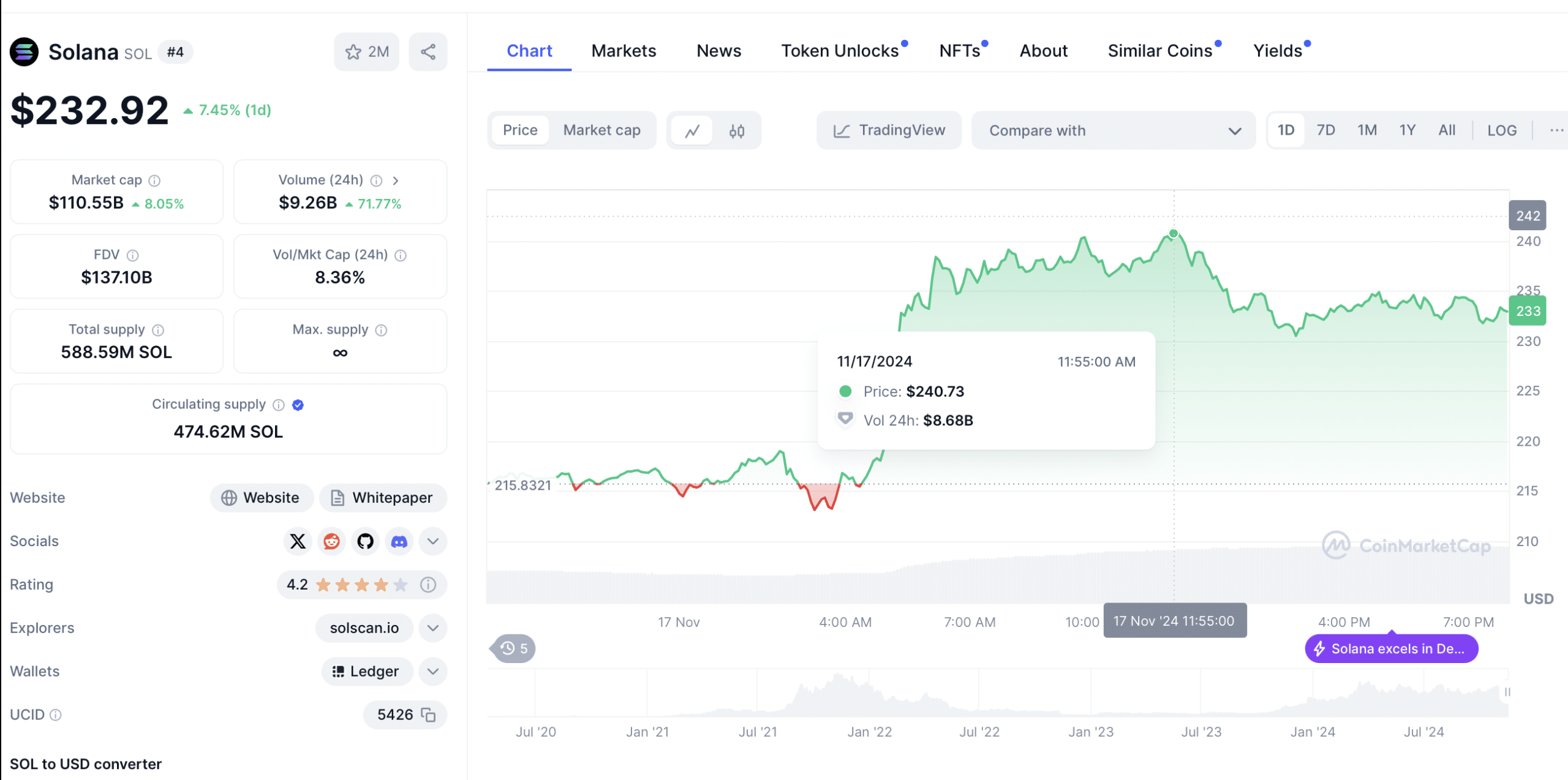Set chart range to 1D

[1286, 130]
